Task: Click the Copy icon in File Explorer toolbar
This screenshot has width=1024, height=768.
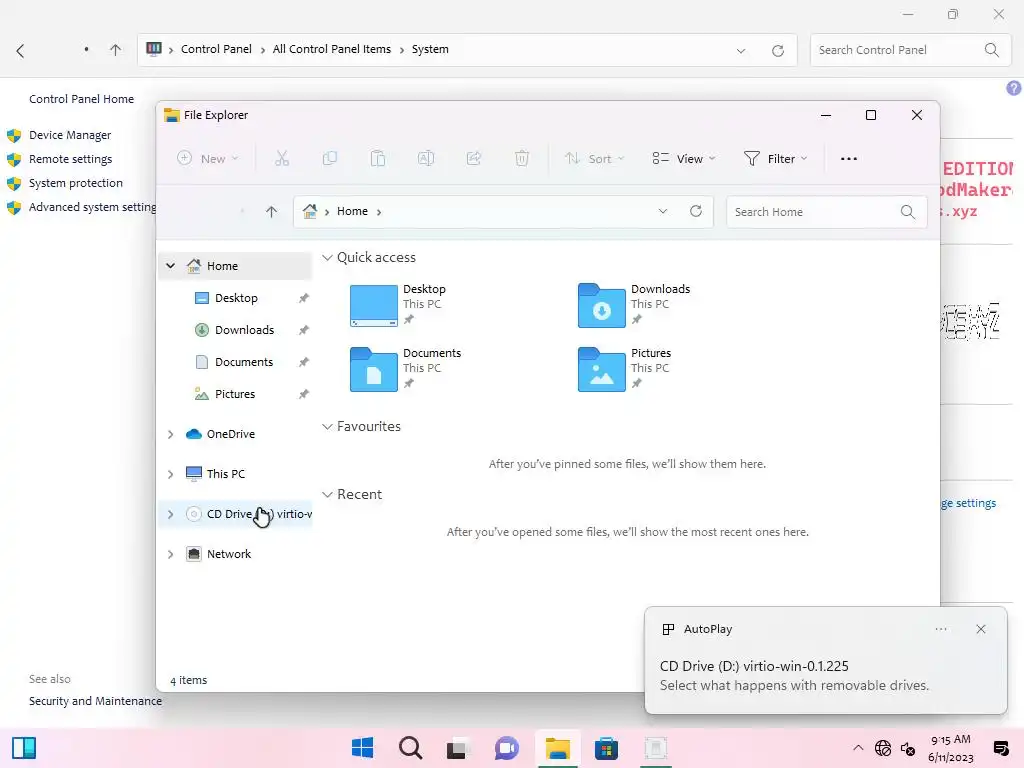Action: [330, 159]
